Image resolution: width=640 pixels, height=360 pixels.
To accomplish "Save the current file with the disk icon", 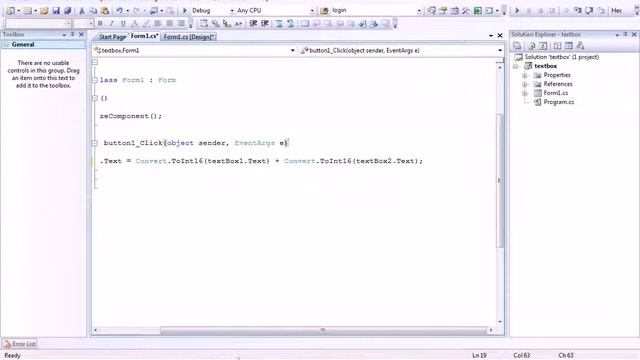I will click(x=56, y=11).
